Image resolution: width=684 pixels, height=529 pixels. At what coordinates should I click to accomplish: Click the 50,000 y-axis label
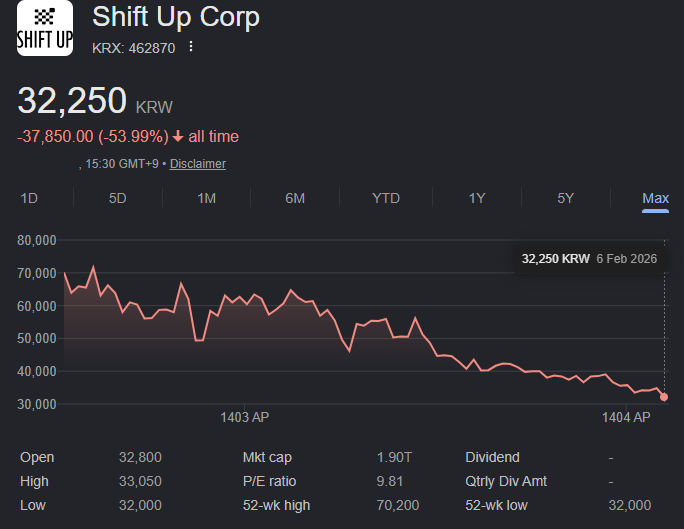point(37,338)
